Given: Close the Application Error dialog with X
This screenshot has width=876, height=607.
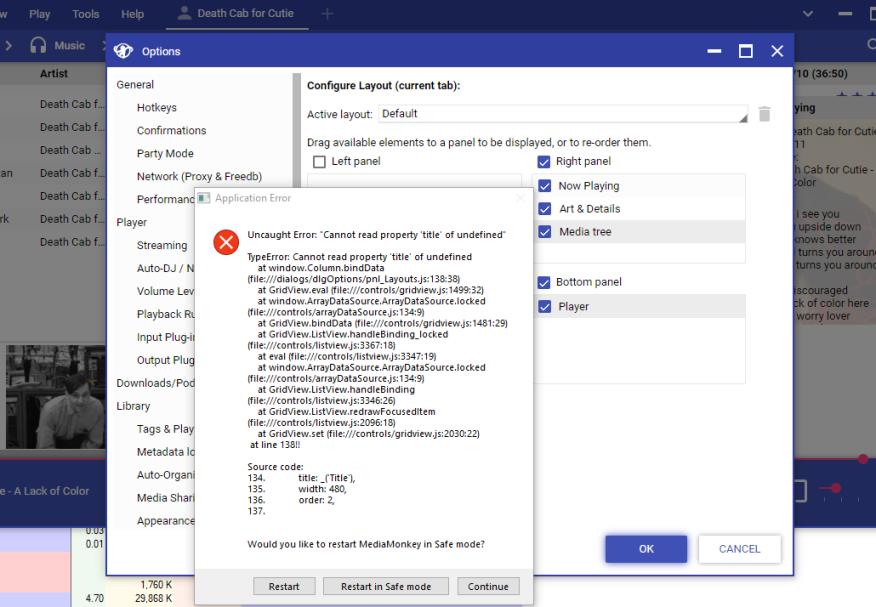Looking at the screenshot, I should point(519,198).
